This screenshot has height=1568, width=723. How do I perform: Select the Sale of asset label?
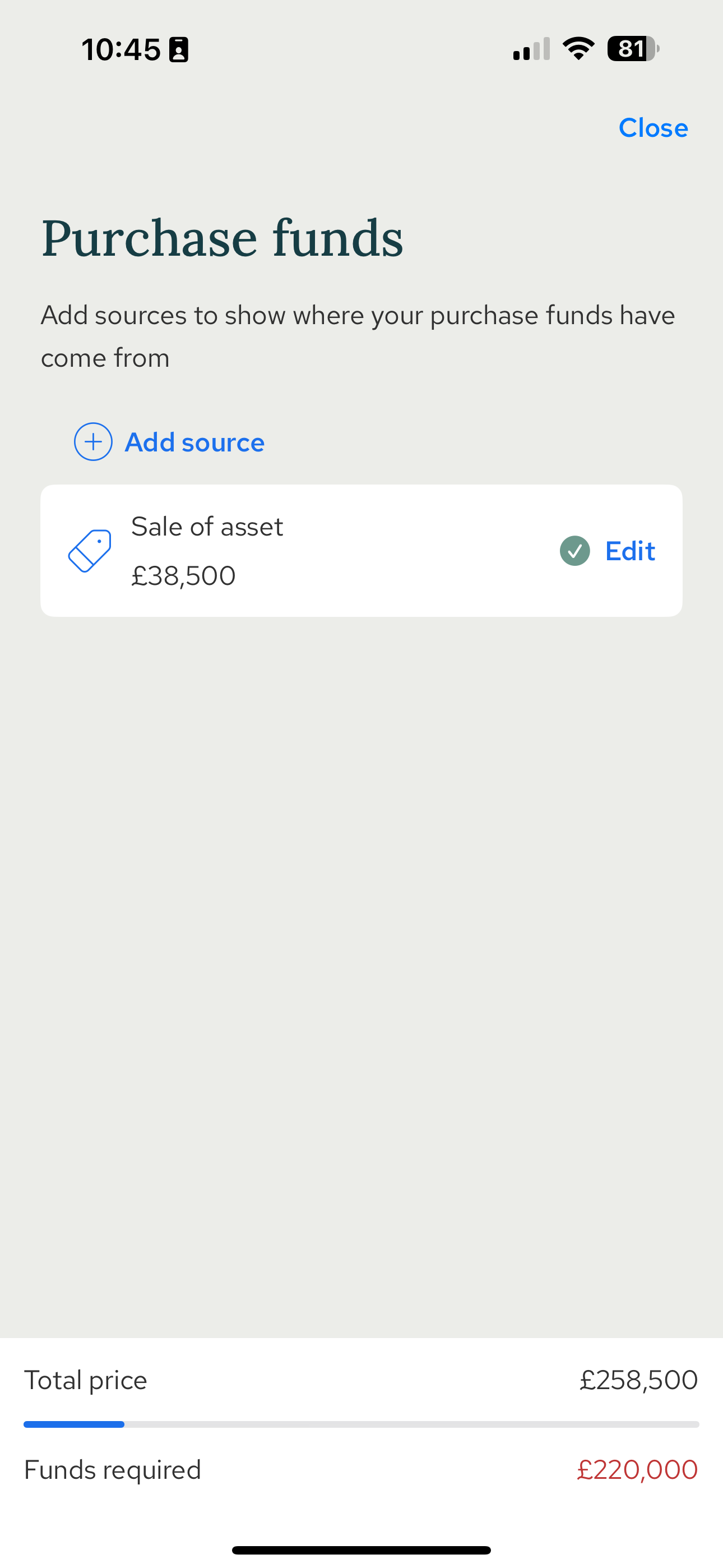[x=207, y=527]
